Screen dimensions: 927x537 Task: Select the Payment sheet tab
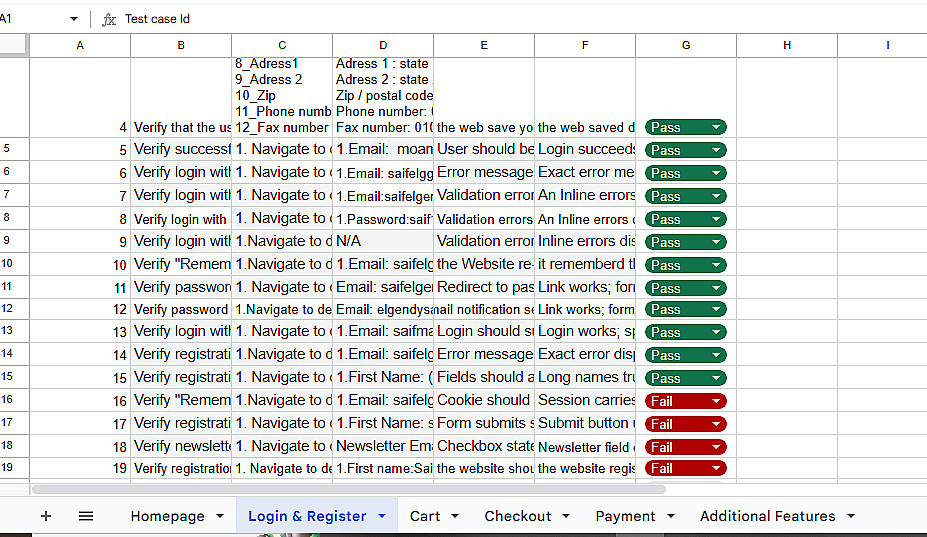coord(625,516)
